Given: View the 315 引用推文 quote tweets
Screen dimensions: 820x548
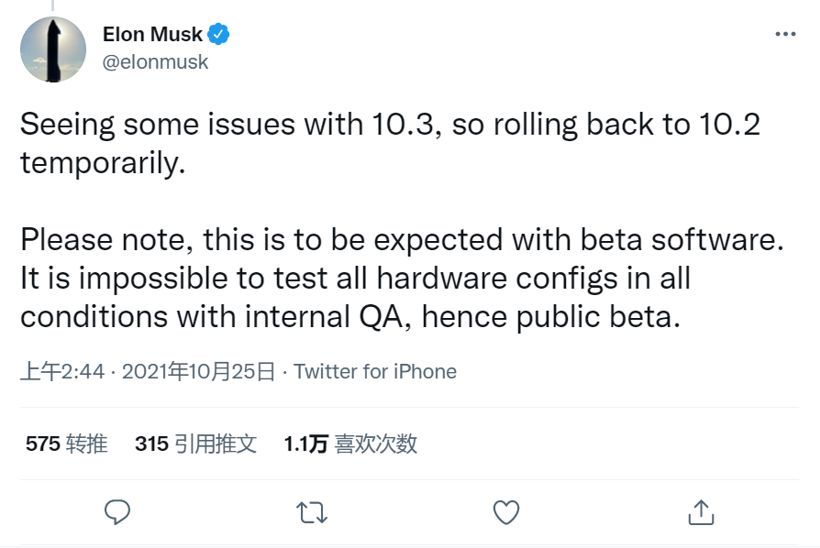Looking at the screenshot, I should [195, 444].
